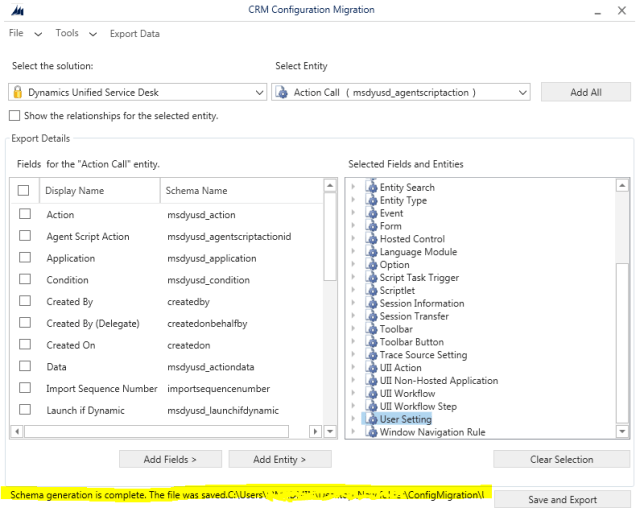Expand the User Setting tree node
This screenshot has width=640, height=516.
353,419
